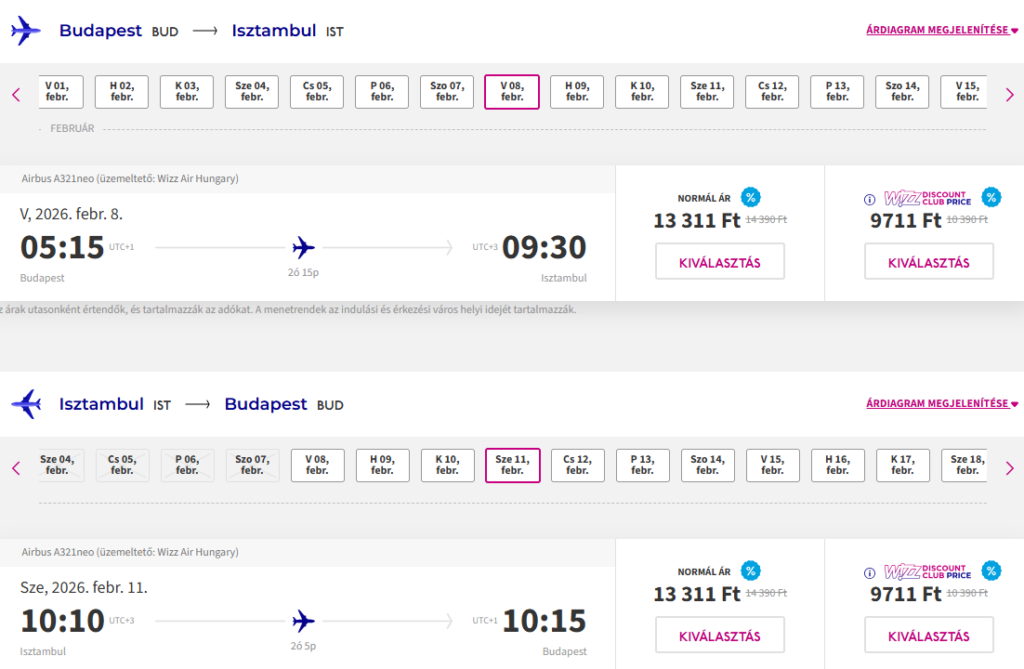Select outbound date H 09, febr.
1024x669 pixels.
[x=577, y=92]
